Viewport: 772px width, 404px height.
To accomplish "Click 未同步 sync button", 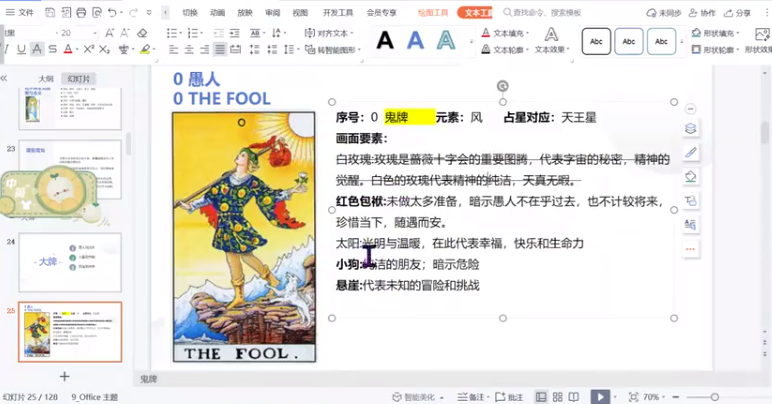I will tap(663, 13).
